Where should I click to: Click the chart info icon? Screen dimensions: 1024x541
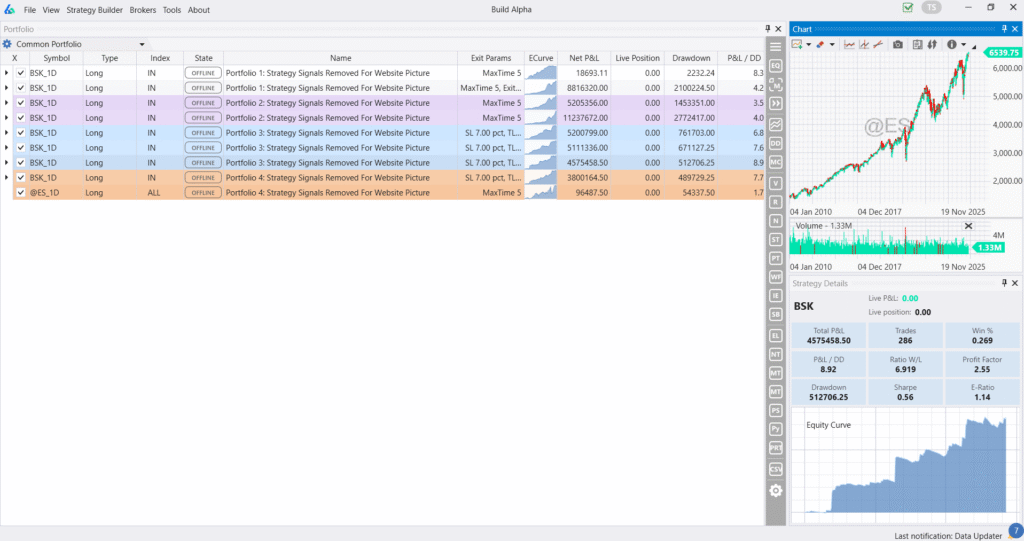click(952, 44)
